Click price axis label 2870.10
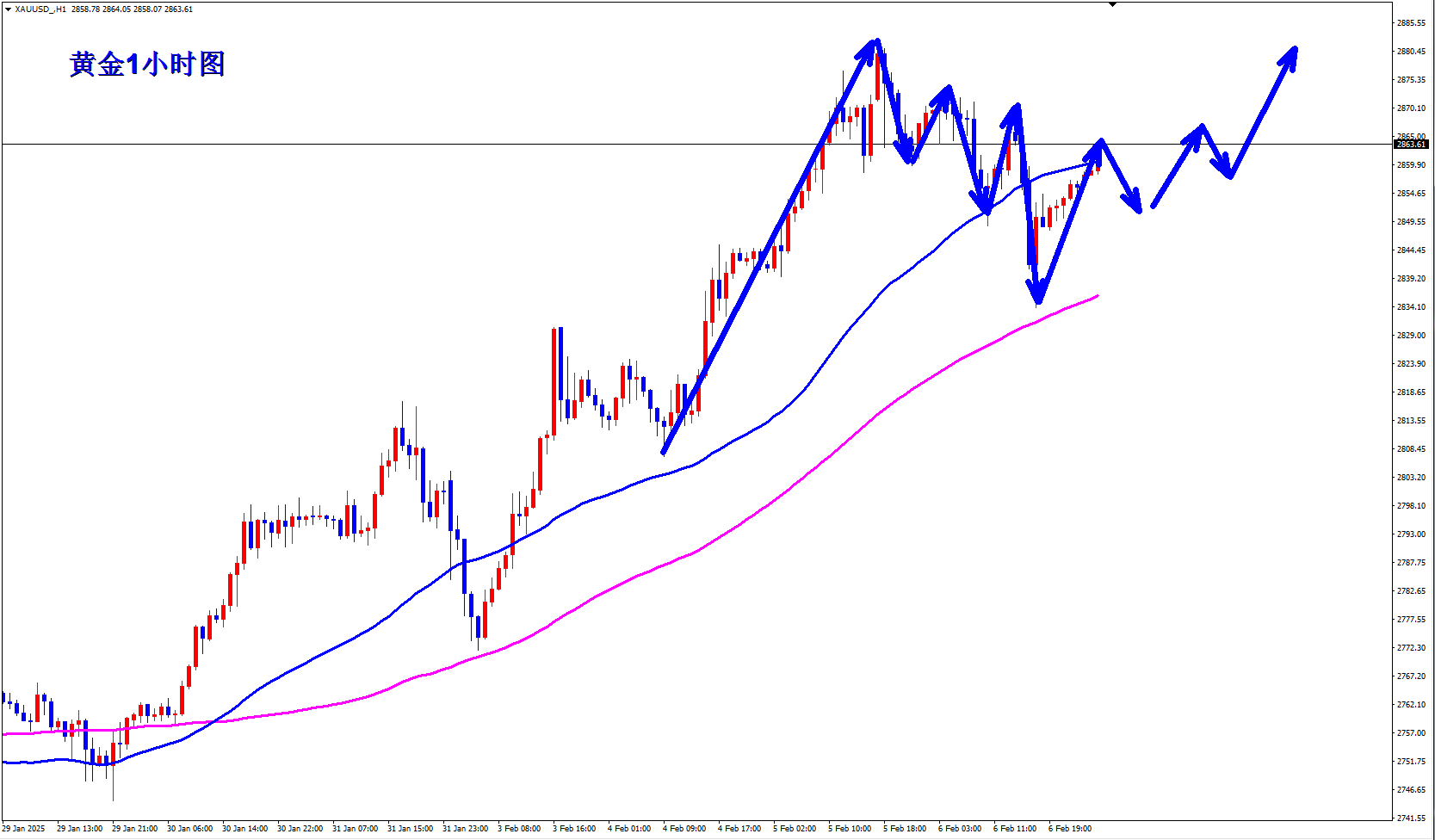 pos(1411,108)
